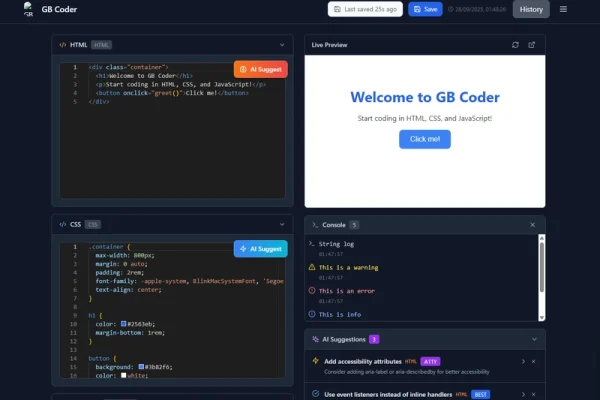This screenshot has height=400, width=600.
Task: Open the hamburger menu
Action: click(563, 9)
